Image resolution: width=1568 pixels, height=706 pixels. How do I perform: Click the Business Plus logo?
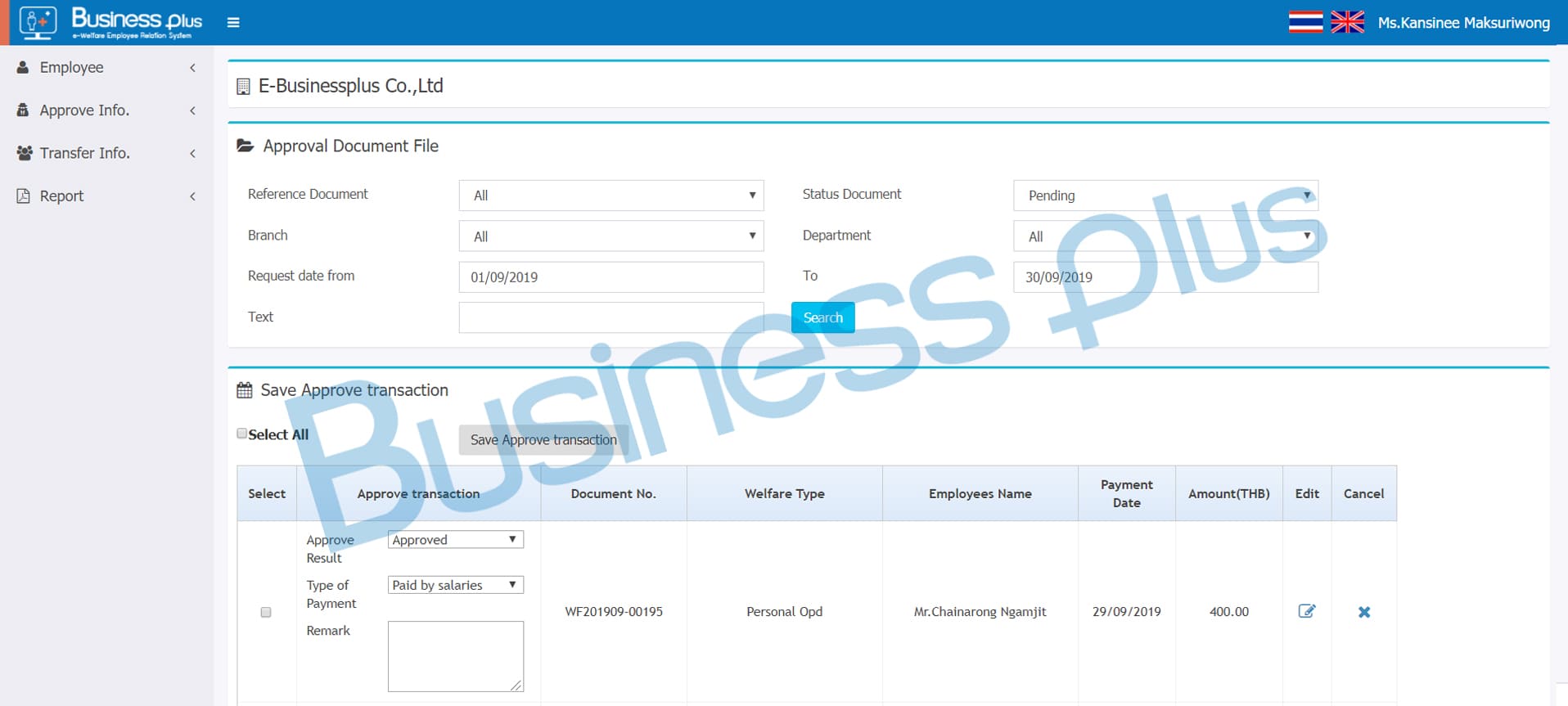click(x=110, y=23)
